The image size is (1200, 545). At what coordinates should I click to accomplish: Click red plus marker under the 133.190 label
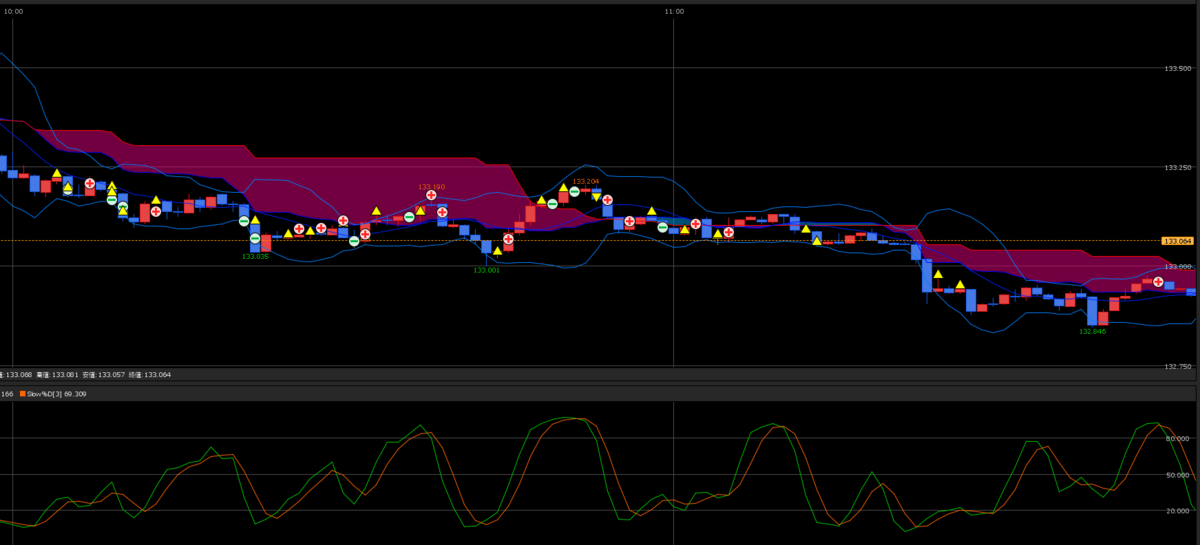coord(431,196)
